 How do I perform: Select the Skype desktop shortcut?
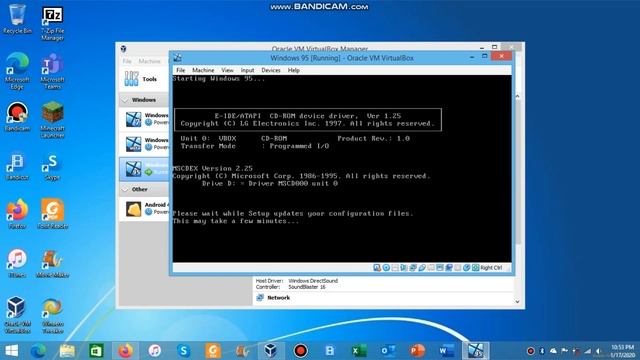(52, 167)
